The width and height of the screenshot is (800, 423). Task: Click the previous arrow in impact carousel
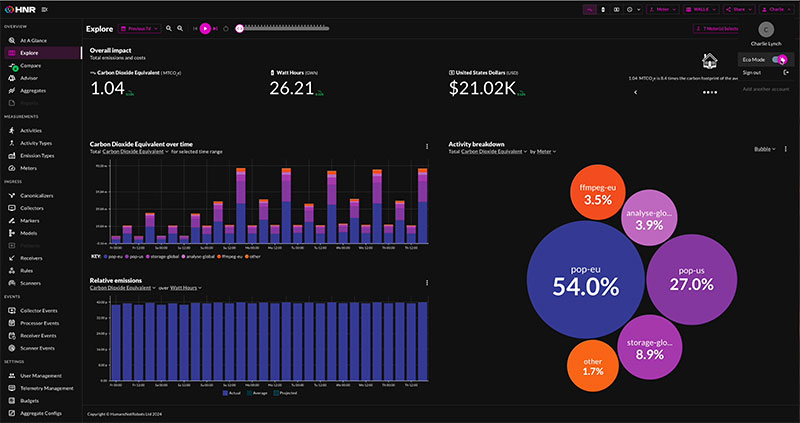pyautogui.click(x=637, y=91)
